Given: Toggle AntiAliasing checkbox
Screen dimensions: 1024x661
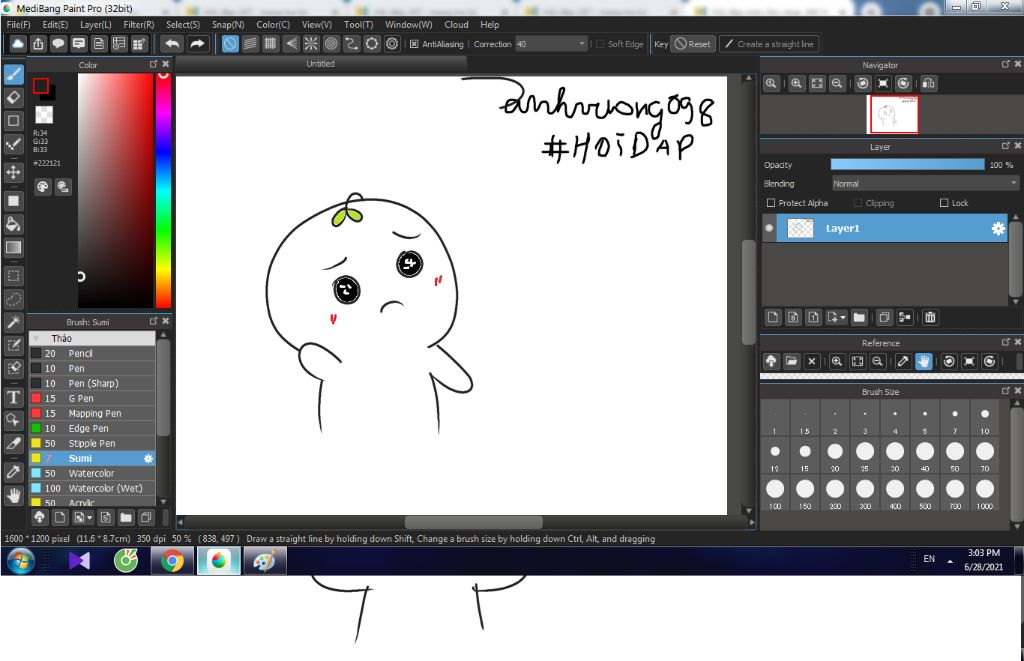Looking at the screenshot, I should click(414, 44).
